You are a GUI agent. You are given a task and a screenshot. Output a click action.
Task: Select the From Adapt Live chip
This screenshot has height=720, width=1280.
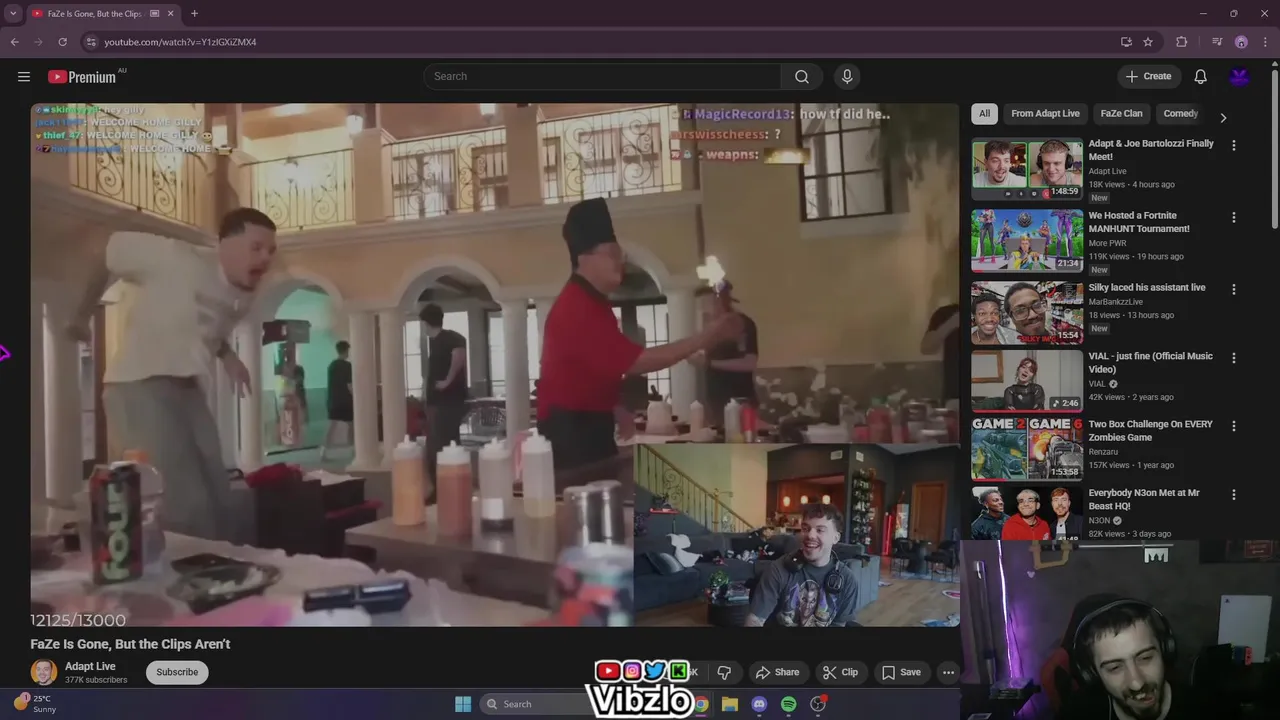(1045, 113)
